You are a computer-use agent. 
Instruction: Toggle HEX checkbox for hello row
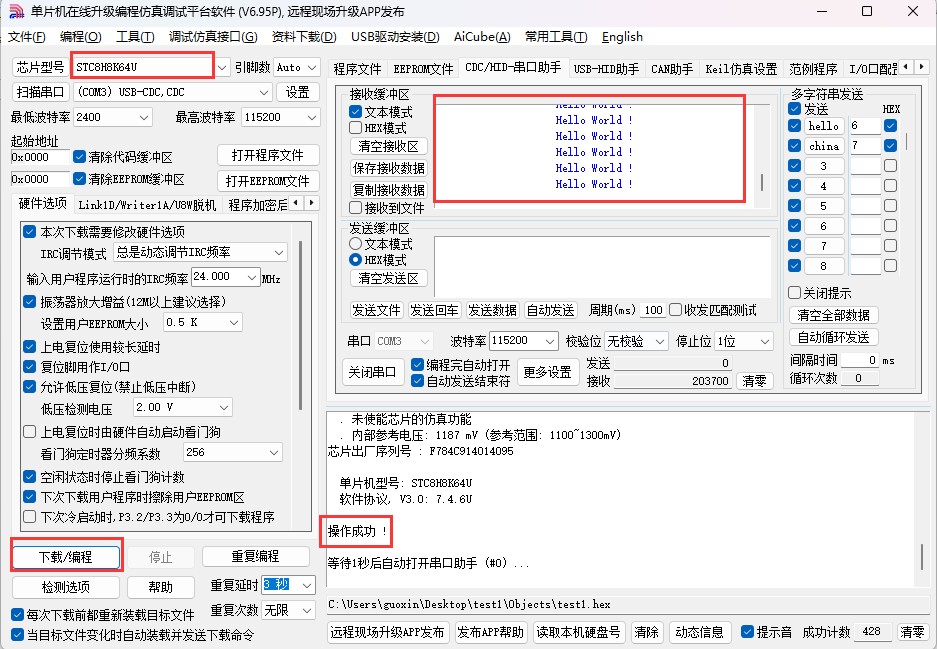(x=890, y=125)
